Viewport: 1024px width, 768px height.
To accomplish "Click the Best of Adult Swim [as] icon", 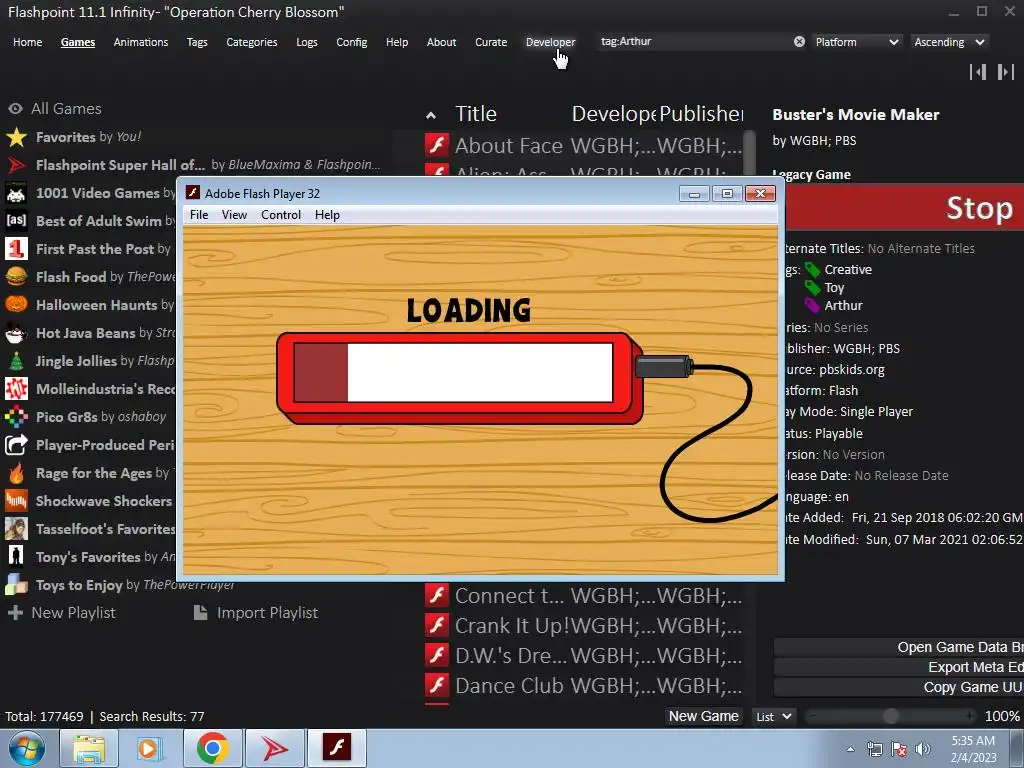I will tap(16, 221).
